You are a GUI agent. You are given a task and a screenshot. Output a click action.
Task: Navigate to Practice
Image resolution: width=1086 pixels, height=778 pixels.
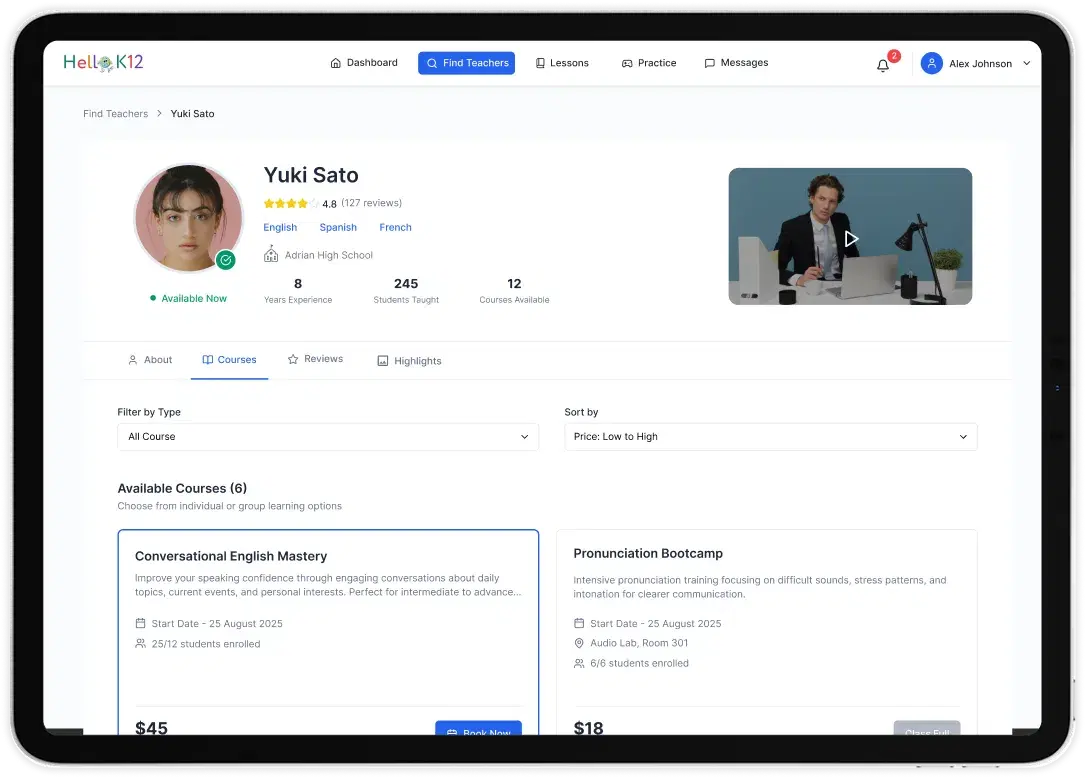[649, 63]
